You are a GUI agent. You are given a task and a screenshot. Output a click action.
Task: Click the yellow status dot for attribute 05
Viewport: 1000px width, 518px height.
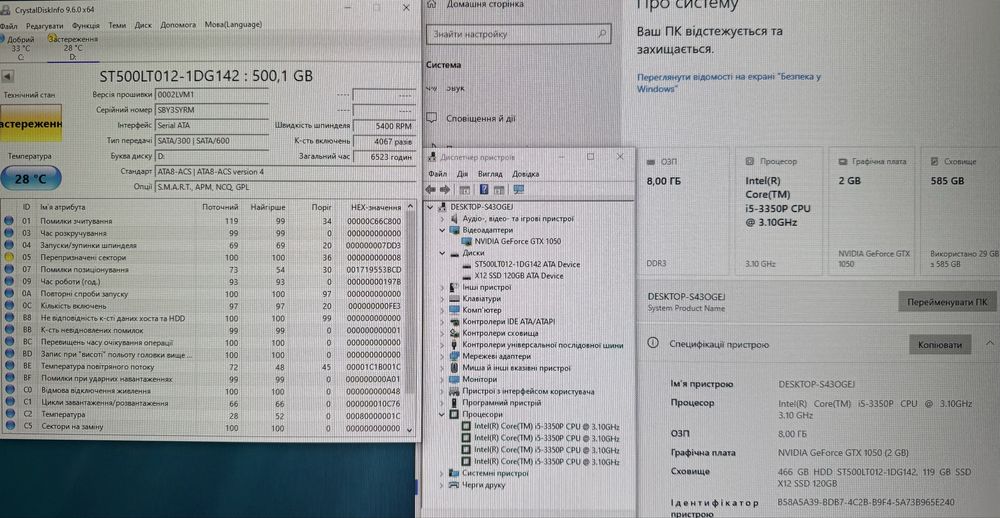[x=9, y=258]
